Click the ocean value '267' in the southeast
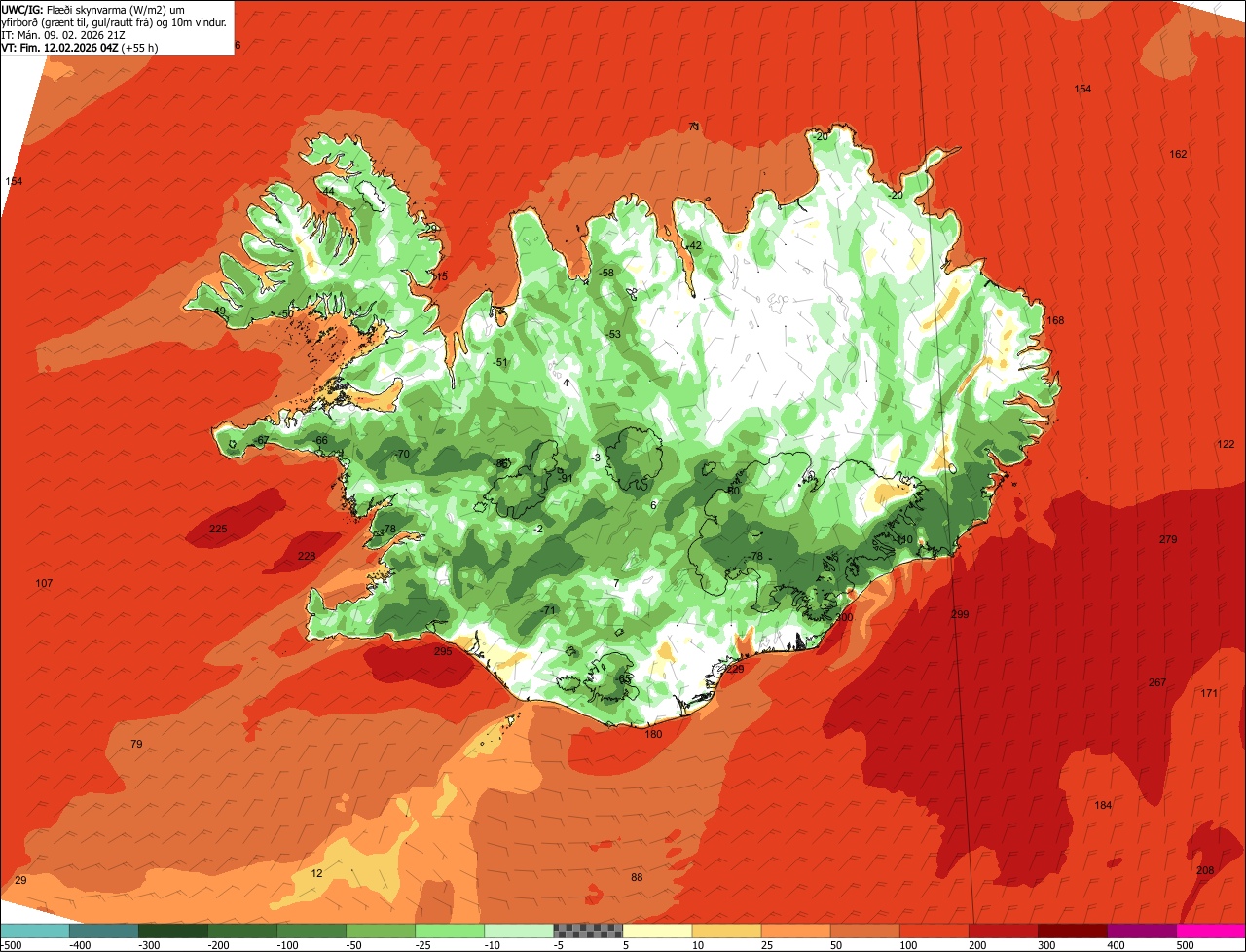The image size is (1246, 952). tap(1156, 682)
